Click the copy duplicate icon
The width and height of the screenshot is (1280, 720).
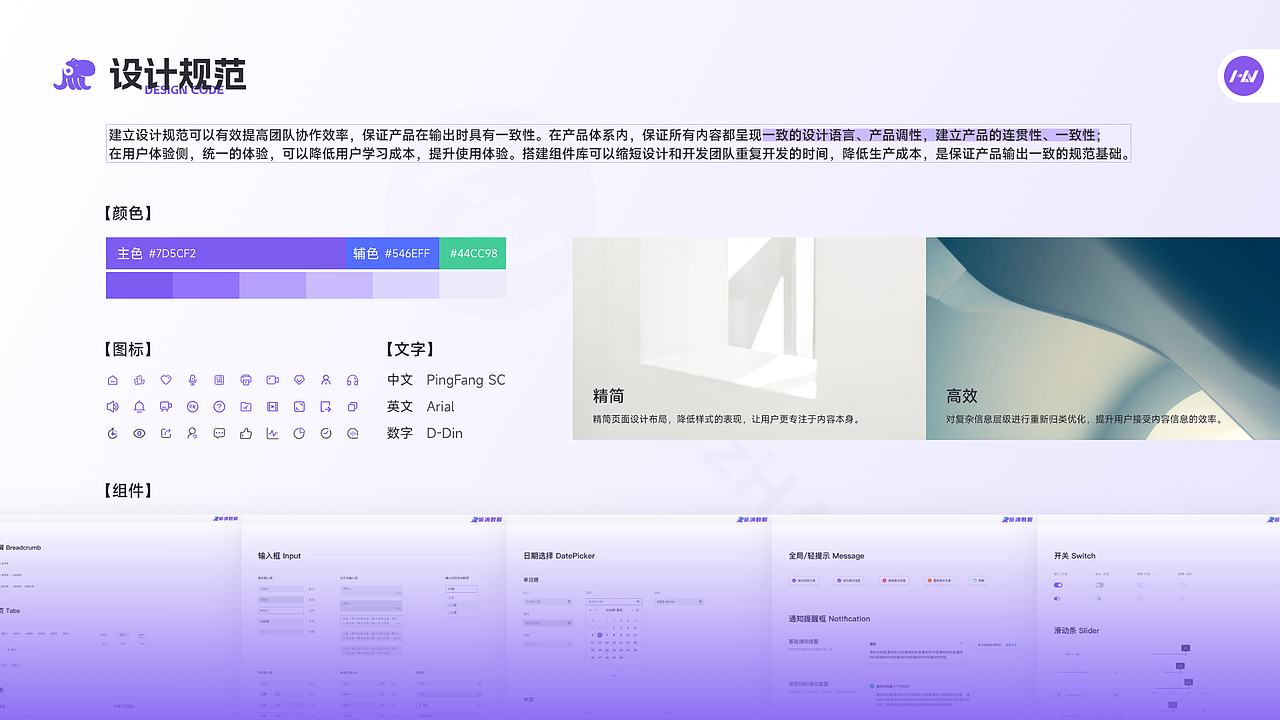(x=352, y=407)
